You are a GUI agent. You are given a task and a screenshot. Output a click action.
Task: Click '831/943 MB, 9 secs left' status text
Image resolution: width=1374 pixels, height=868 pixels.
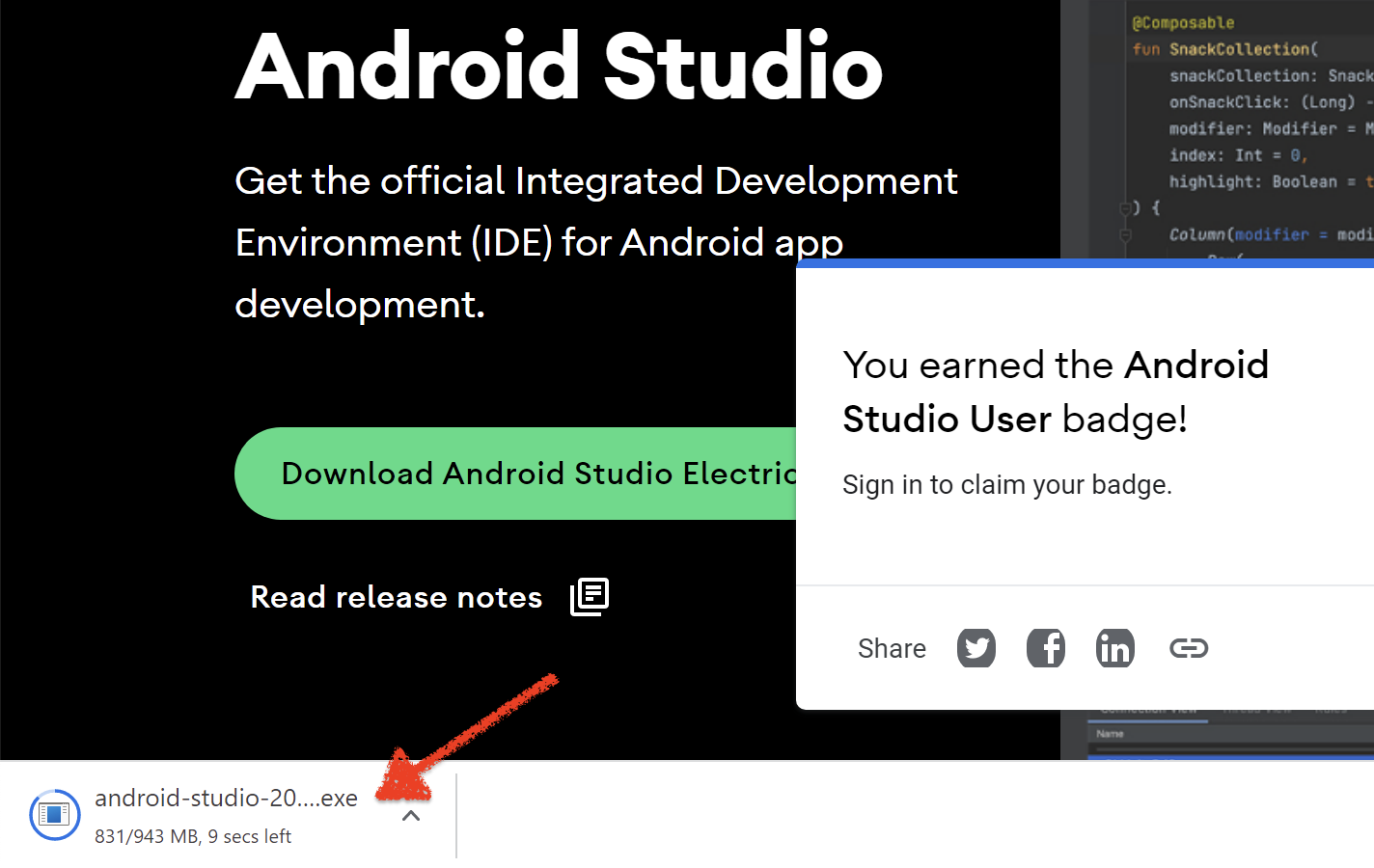point(193,836)
